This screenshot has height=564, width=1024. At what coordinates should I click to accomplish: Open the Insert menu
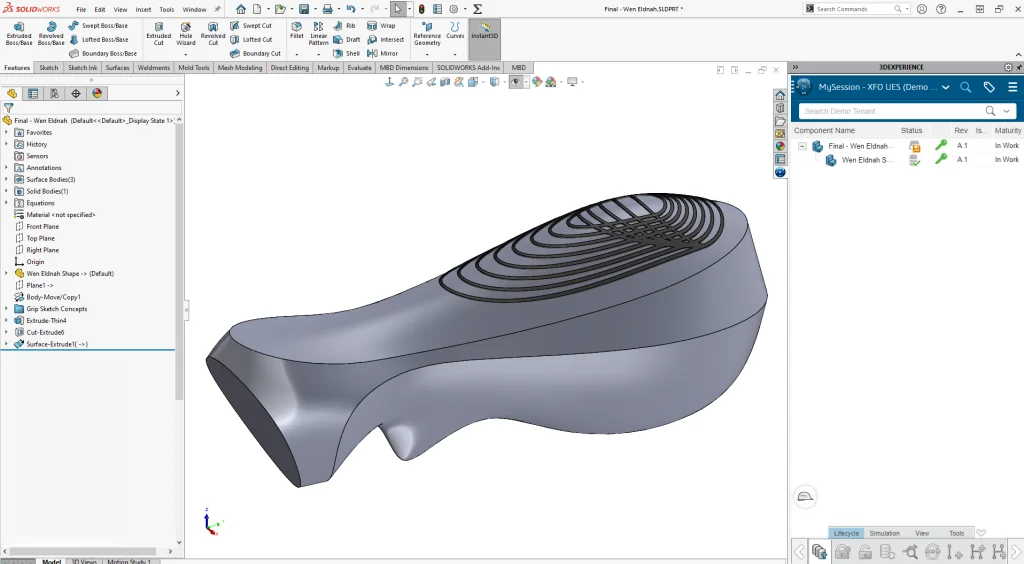coord(143,9)
